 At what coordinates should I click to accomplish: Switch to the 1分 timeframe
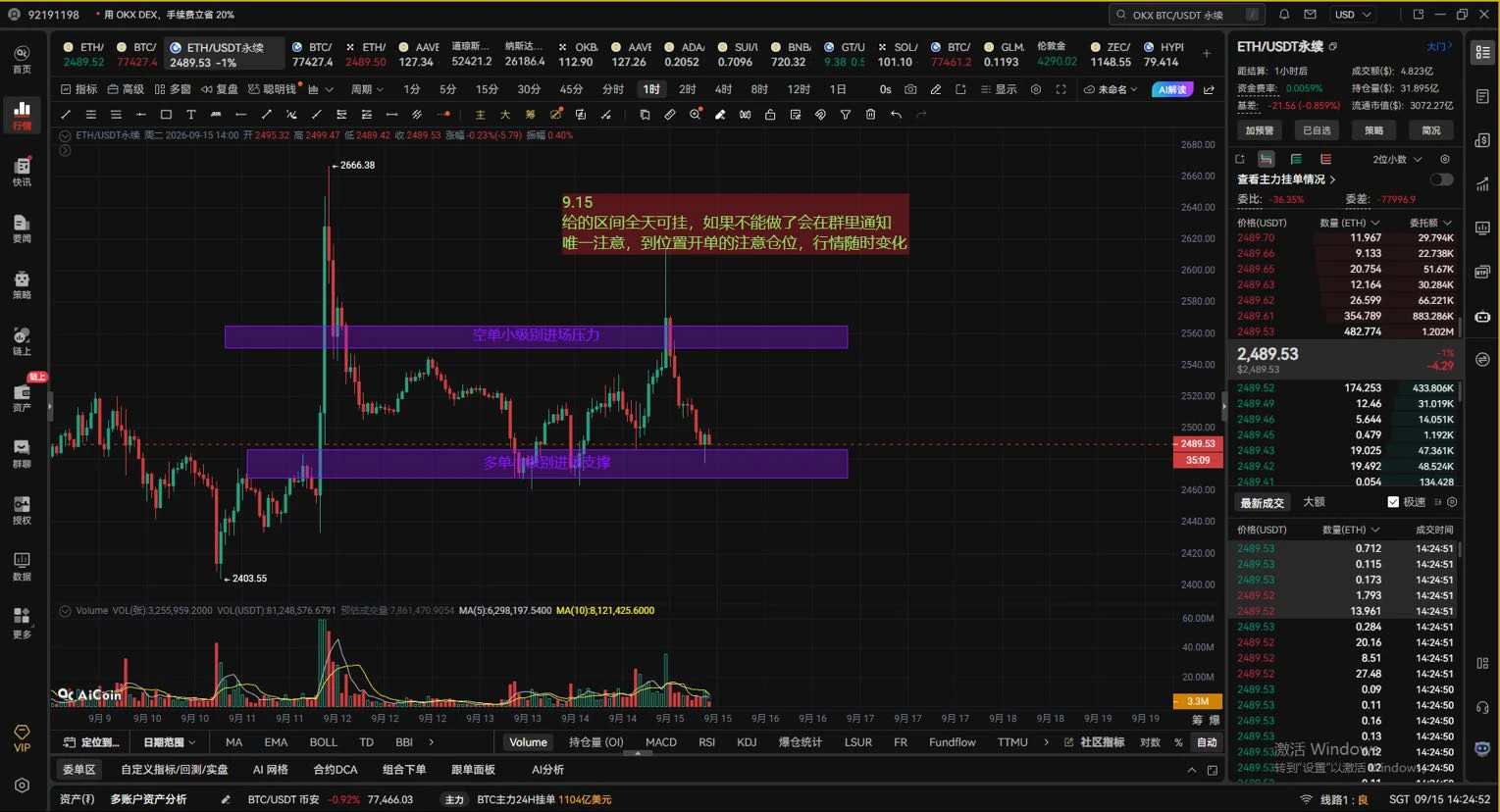click(x=412, y=89)
